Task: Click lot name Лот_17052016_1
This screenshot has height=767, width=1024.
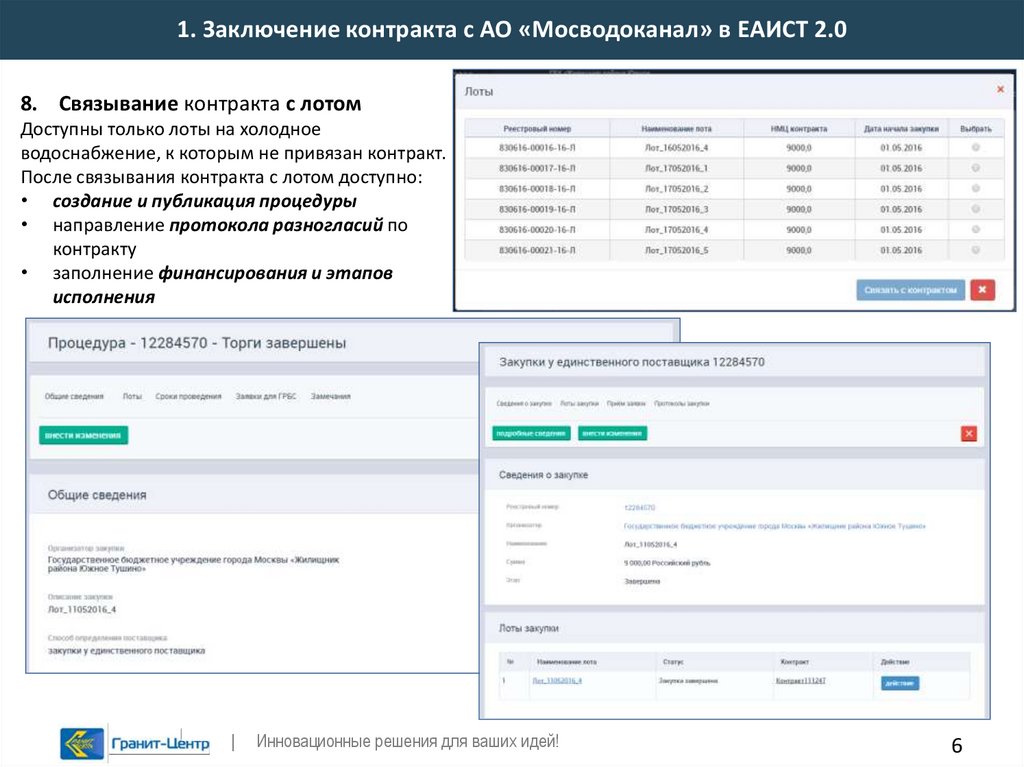Action: 676,168
